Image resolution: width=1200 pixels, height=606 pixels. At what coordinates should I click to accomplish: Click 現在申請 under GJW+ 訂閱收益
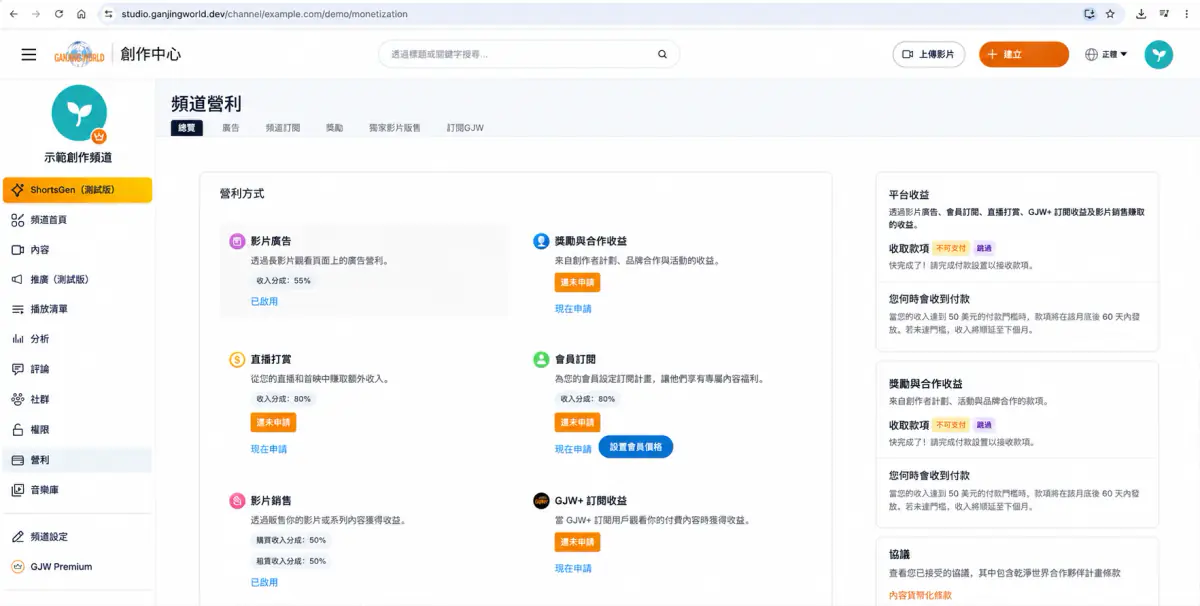click(573, 568)
